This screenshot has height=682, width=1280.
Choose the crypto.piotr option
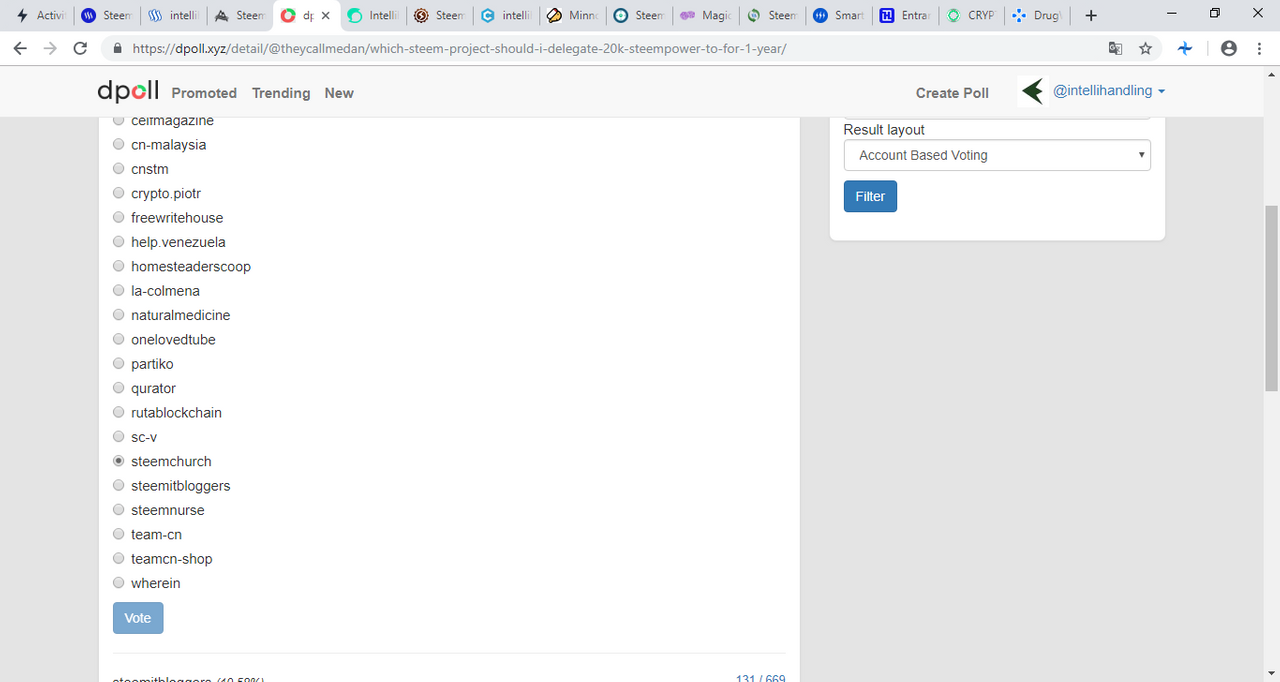[119, 193]
